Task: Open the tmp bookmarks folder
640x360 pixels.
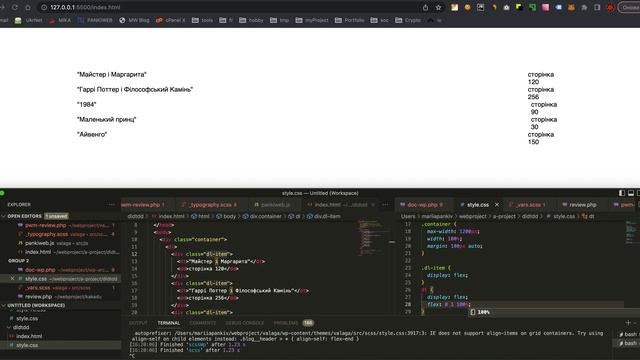Action: pyautogui.click(x=280, y=20)
